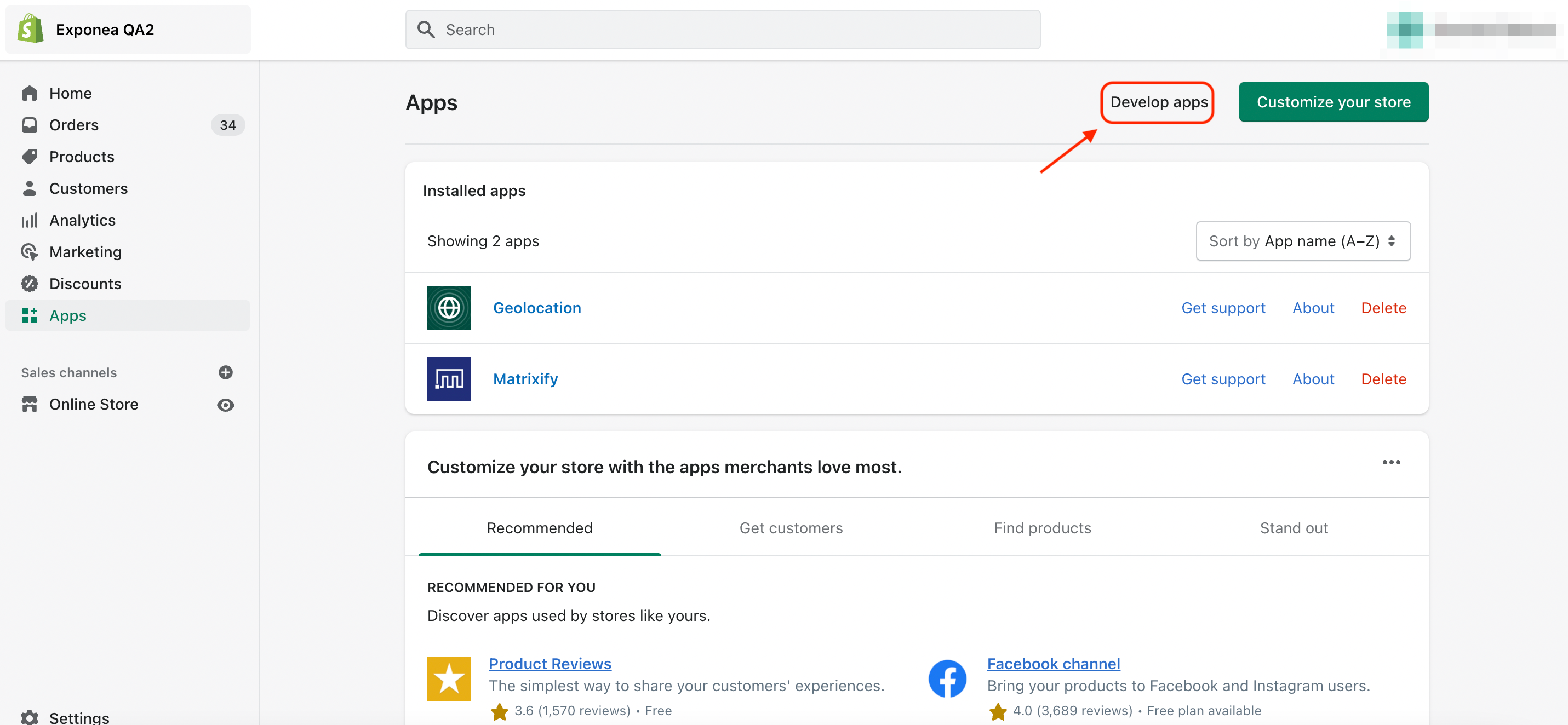Open the Facebook channel link
Screen dimensions: 1568x725
click(1053, 663)
